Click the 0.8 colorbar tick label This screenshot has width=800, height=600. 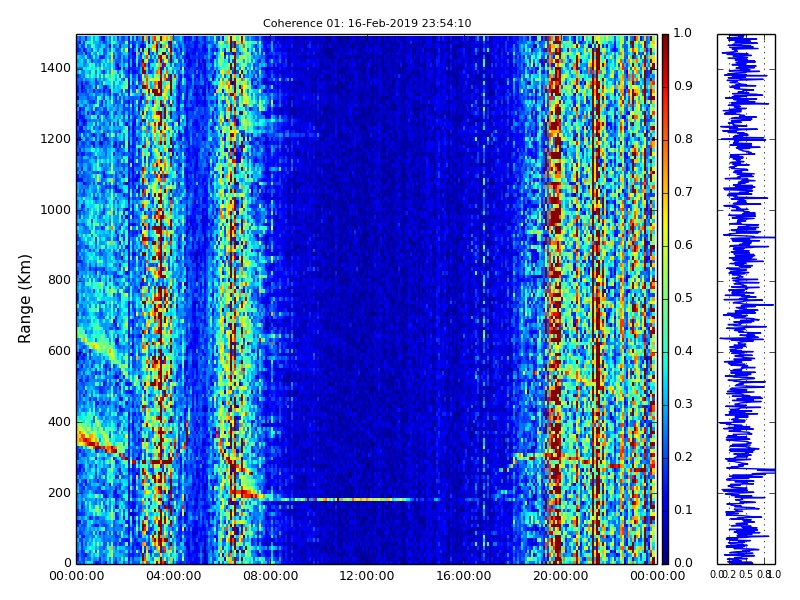(683, 139)
